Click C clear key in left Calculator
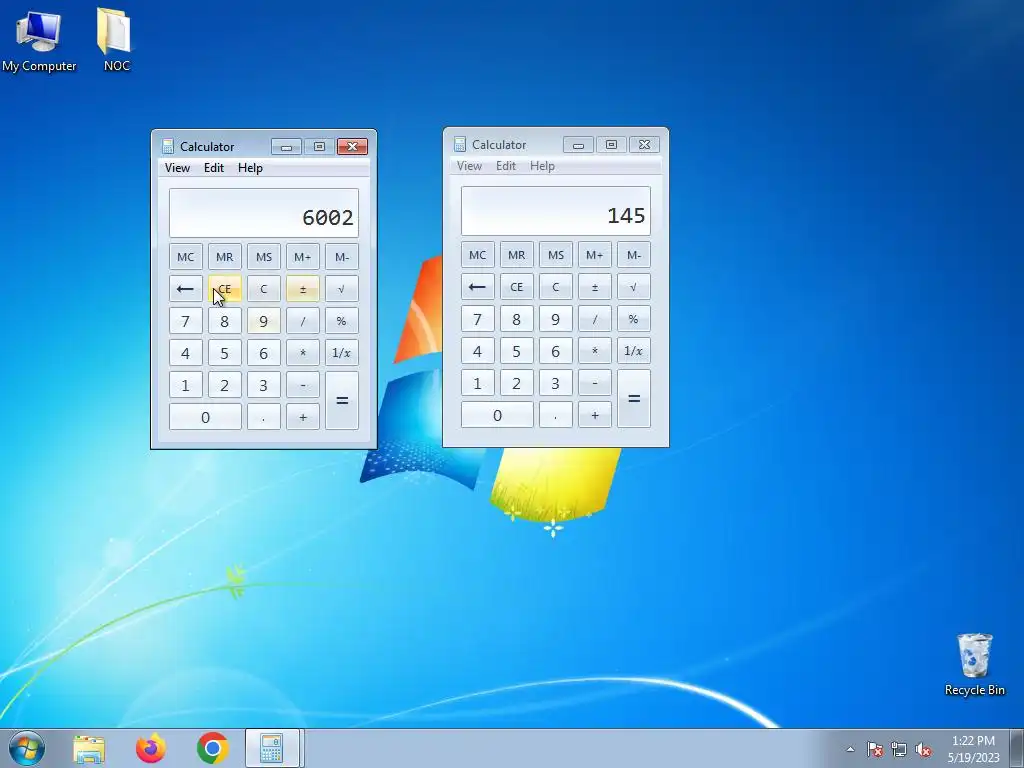Image resolution: width=1024 pixels, height=768 pixels. [263, 289]
